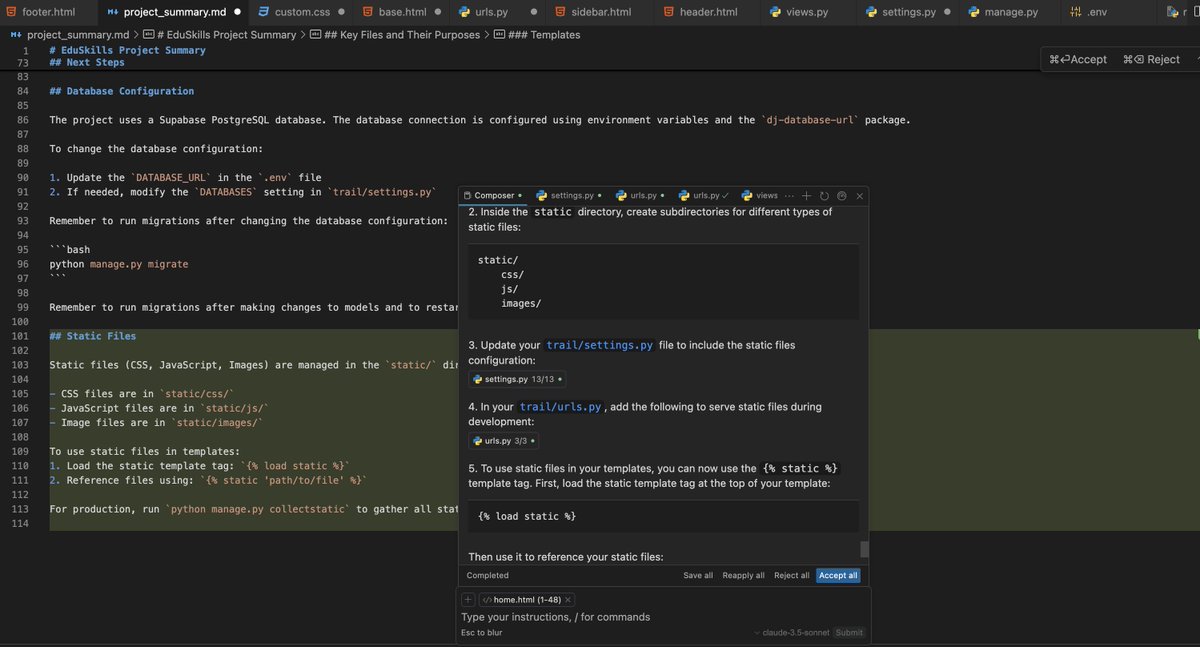Click the Reapply all link
The height and width of the screenshot is (647, 1200).
pos(742,575)
